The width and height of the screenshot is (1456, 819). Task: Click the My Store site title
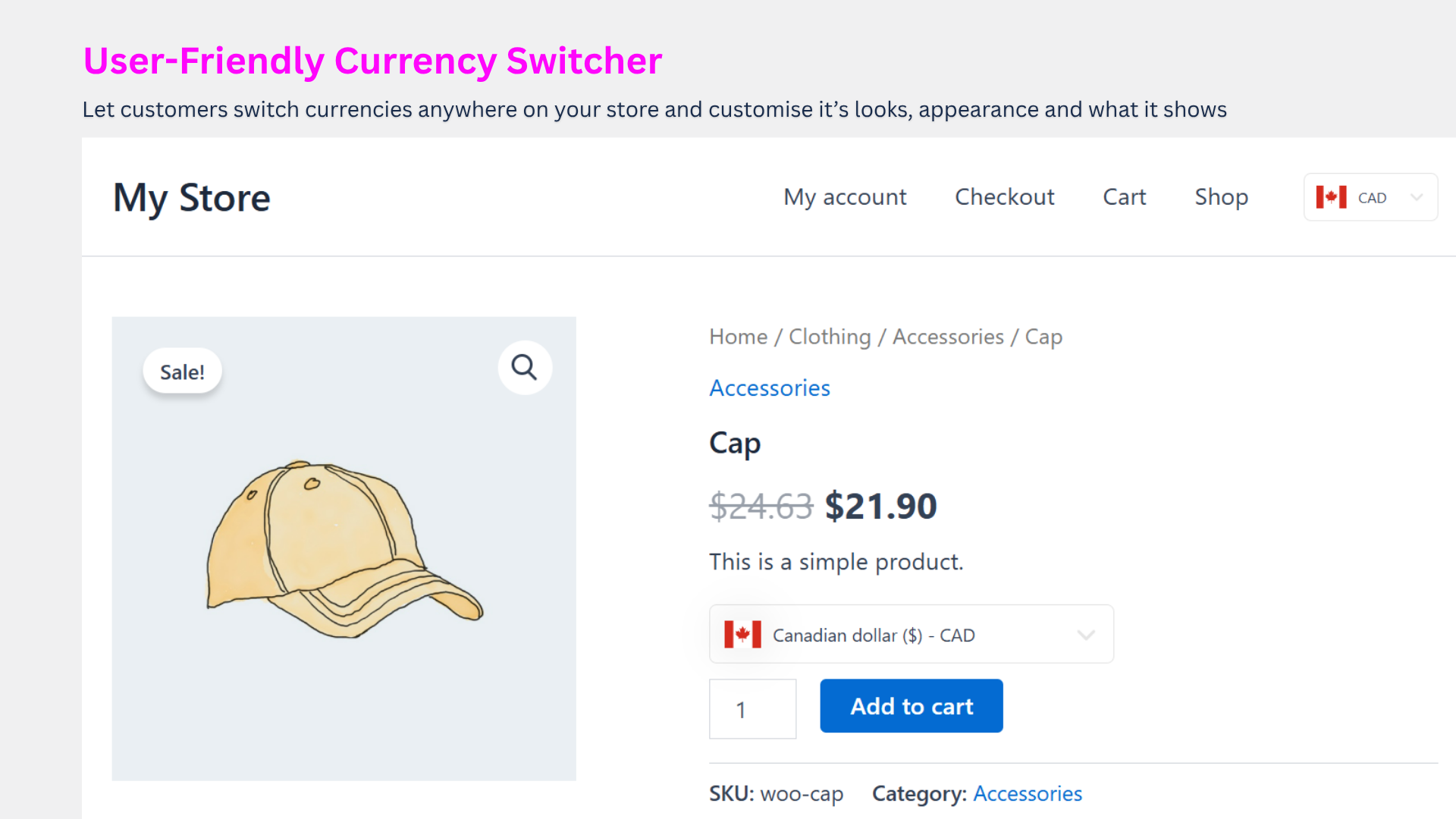[x=192, y=198]
